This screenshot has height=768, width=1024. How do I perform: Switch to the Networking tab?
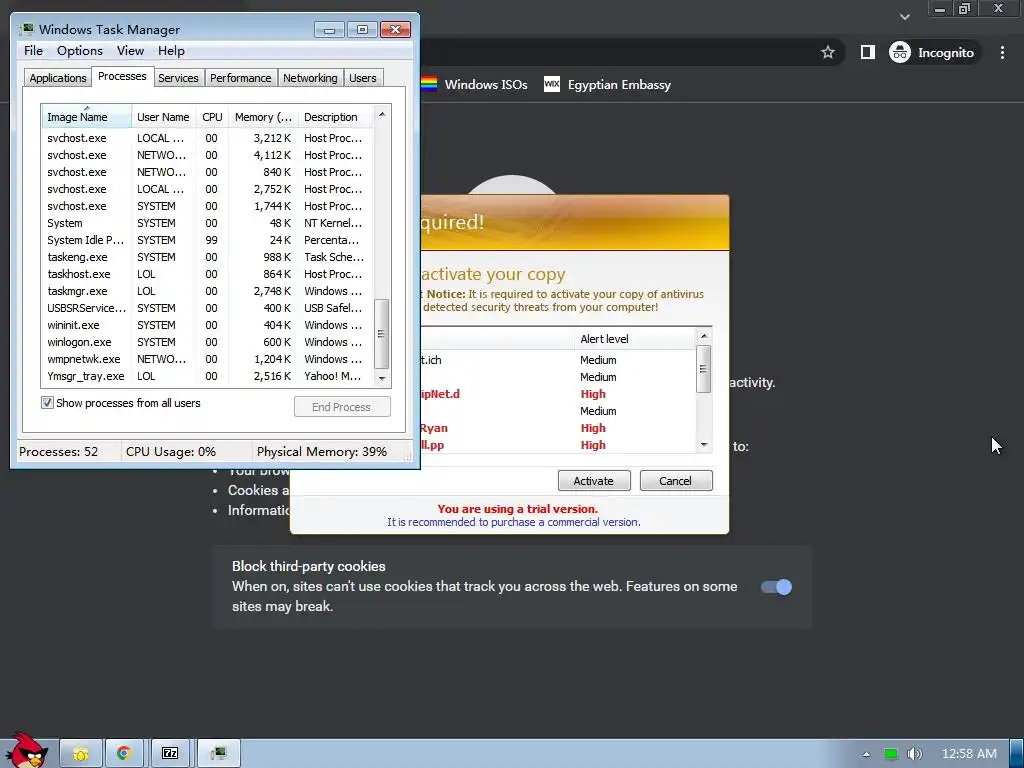point(310,78)
